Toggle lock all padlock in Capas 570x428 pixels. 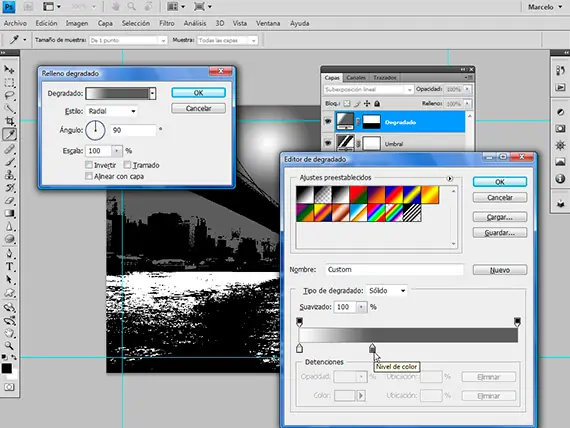(377, 104)
